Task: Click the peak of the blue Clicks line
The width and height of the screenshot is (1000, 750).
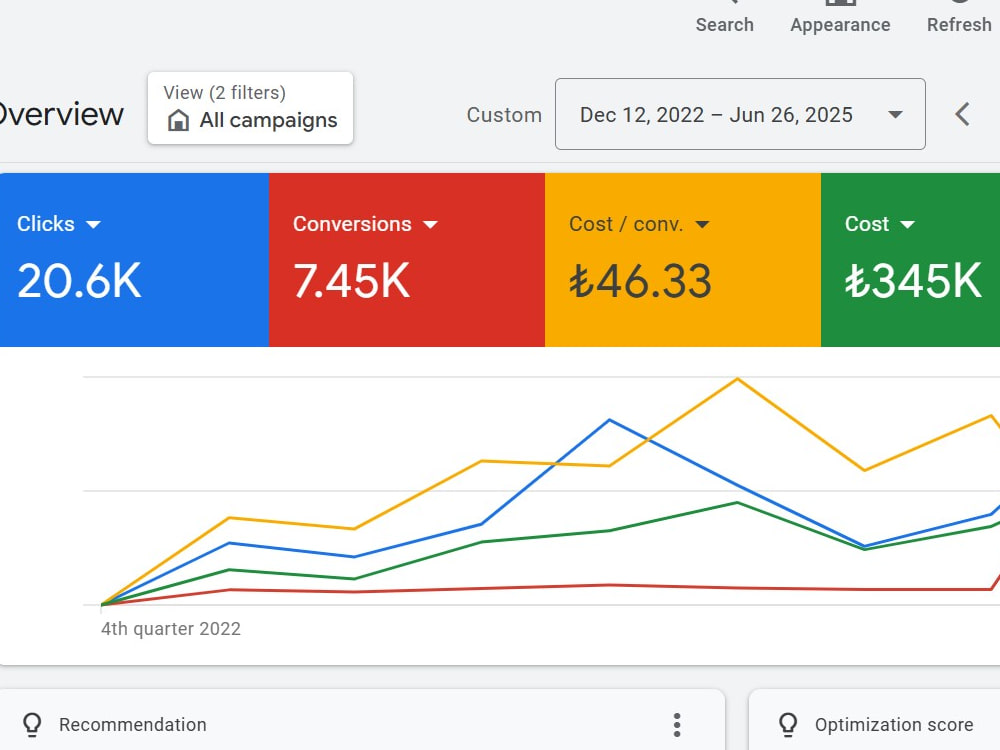Action: [x=610, y=420]
